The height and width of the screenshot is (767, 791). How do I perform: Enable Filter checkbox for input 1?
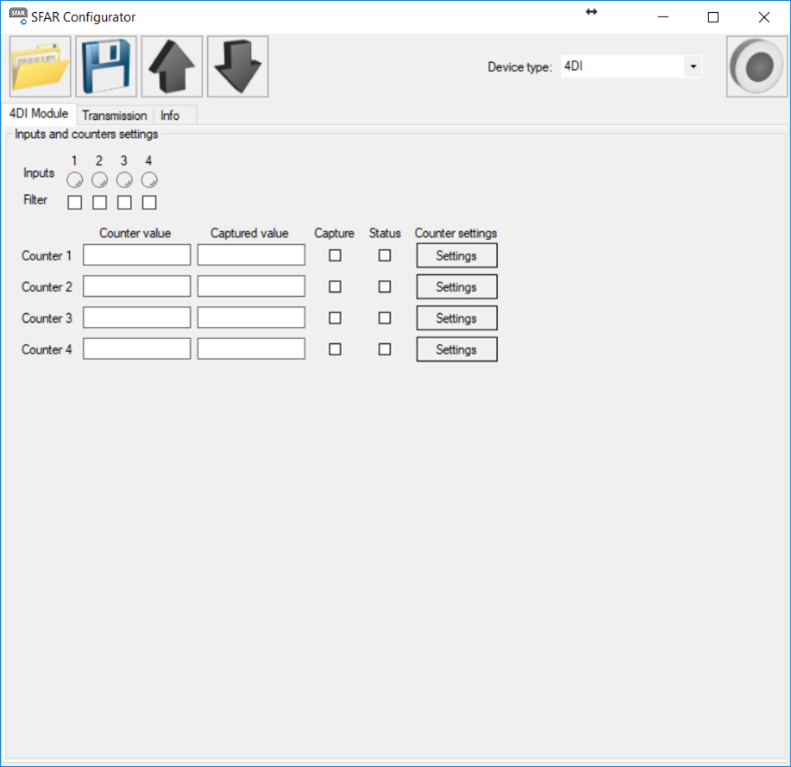(75, 202)
